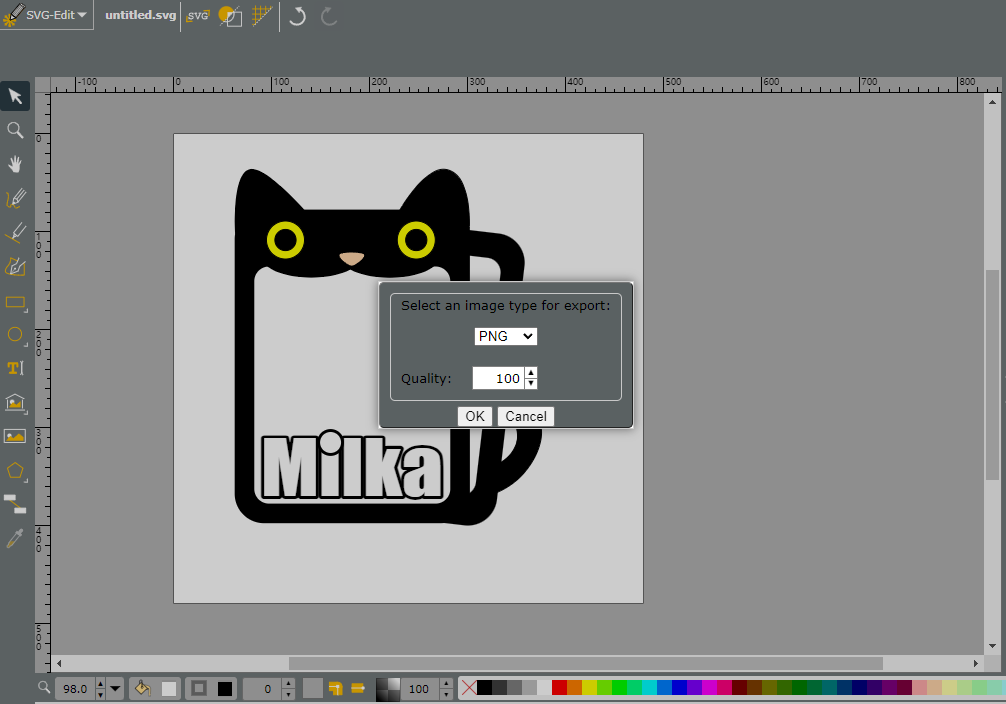Decrease zoom level with down stepper
This screenshot has width=1006, height=704.
pos(100,694)
